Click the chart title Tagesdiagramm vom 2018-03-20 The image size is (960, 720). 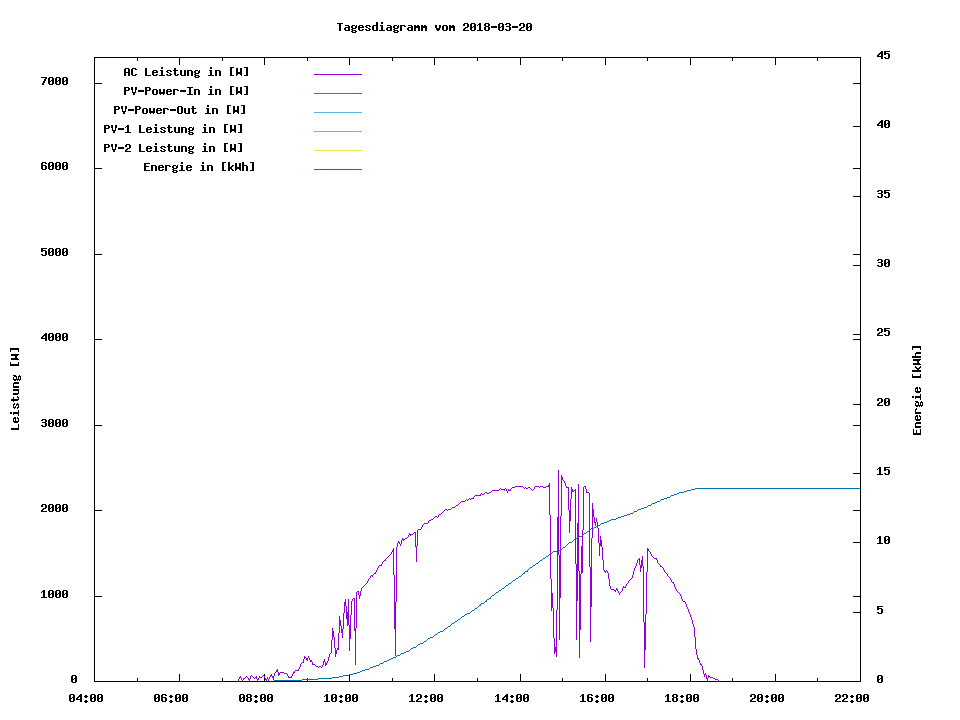tap(434, 27)
